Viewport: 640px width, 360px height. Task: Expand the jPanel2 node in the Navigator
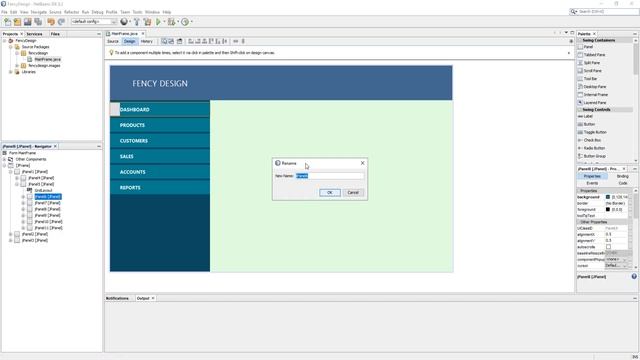[11, 234]
